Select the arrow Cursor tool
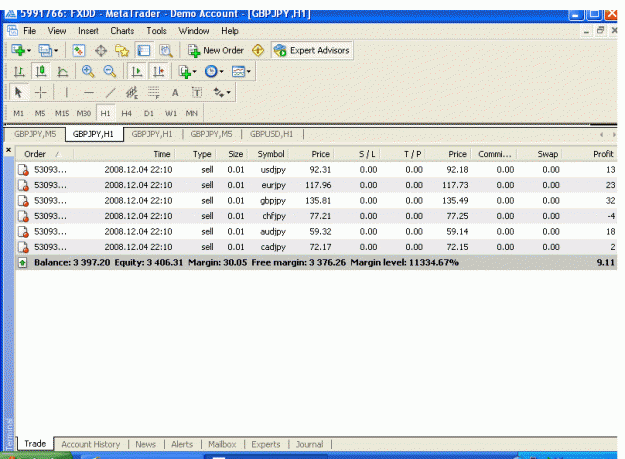The width and height of the screenshot is (625, 459). [x=18, y=93]
